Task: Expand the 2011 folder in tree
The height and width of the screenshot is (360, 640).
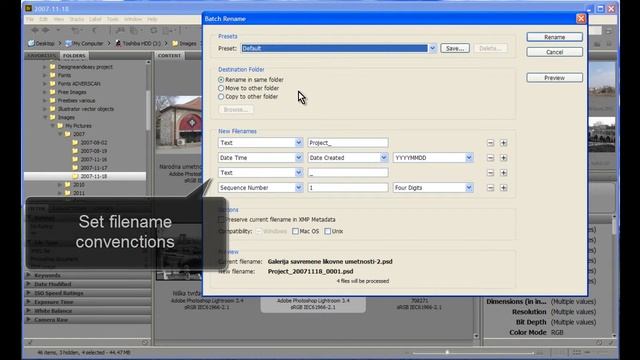Action: pos(60,193)
